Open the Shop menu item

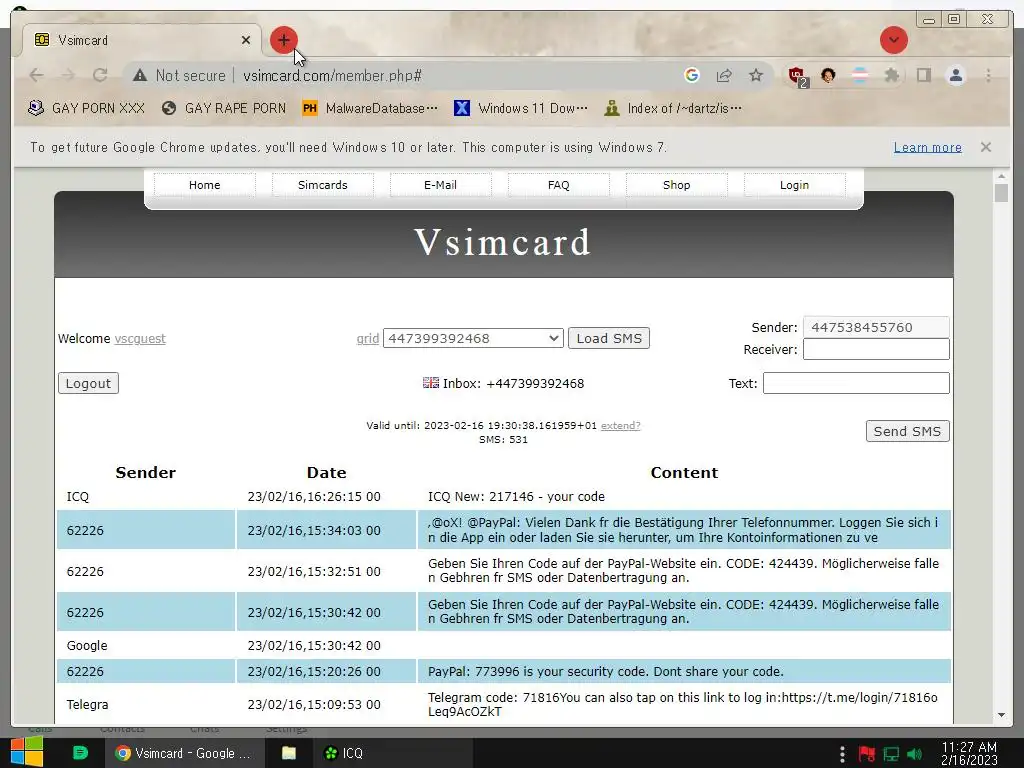(677, 185)
